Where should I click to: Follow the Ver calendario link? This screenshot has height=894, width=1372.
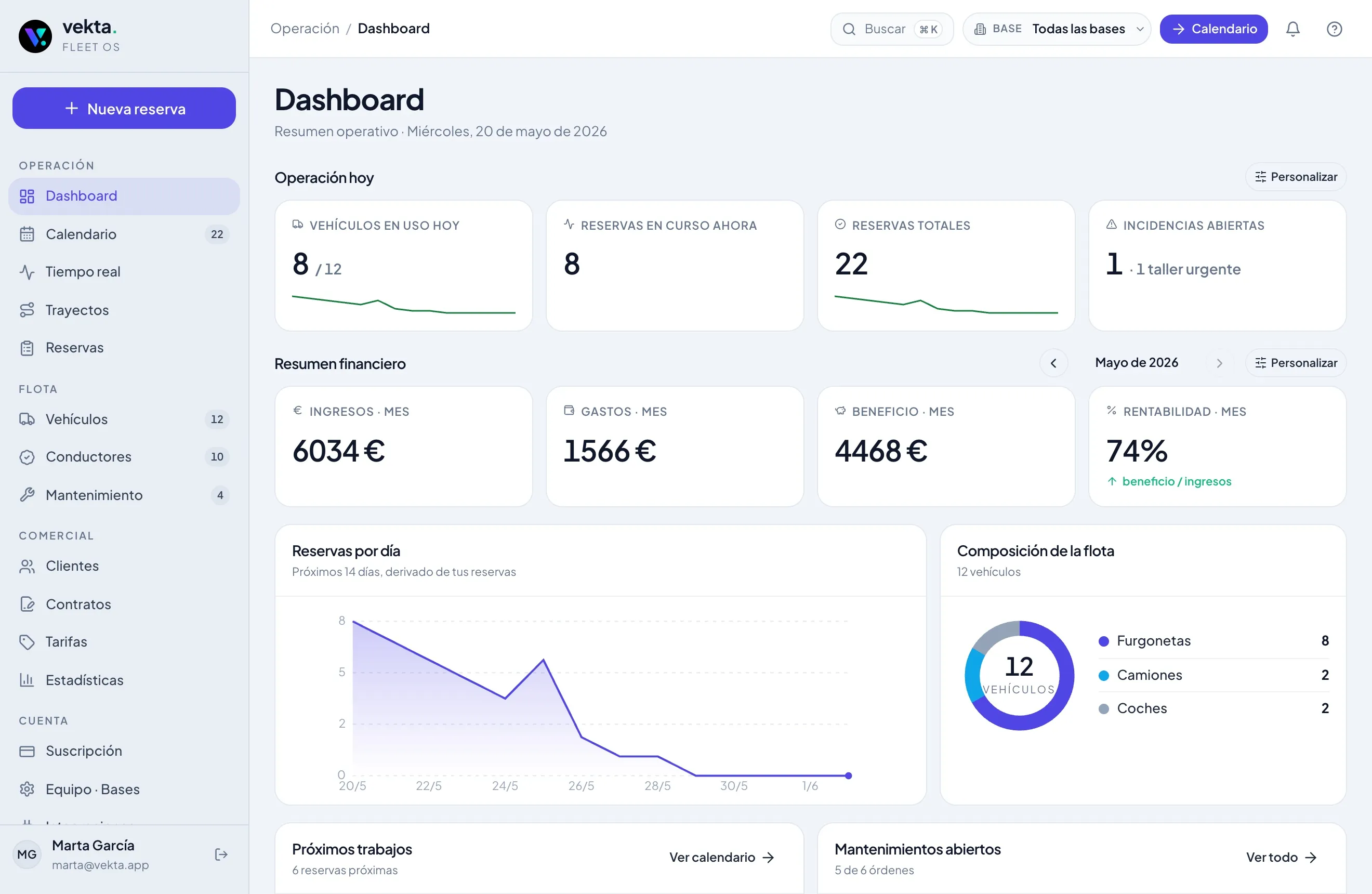(x=721, y=857)
